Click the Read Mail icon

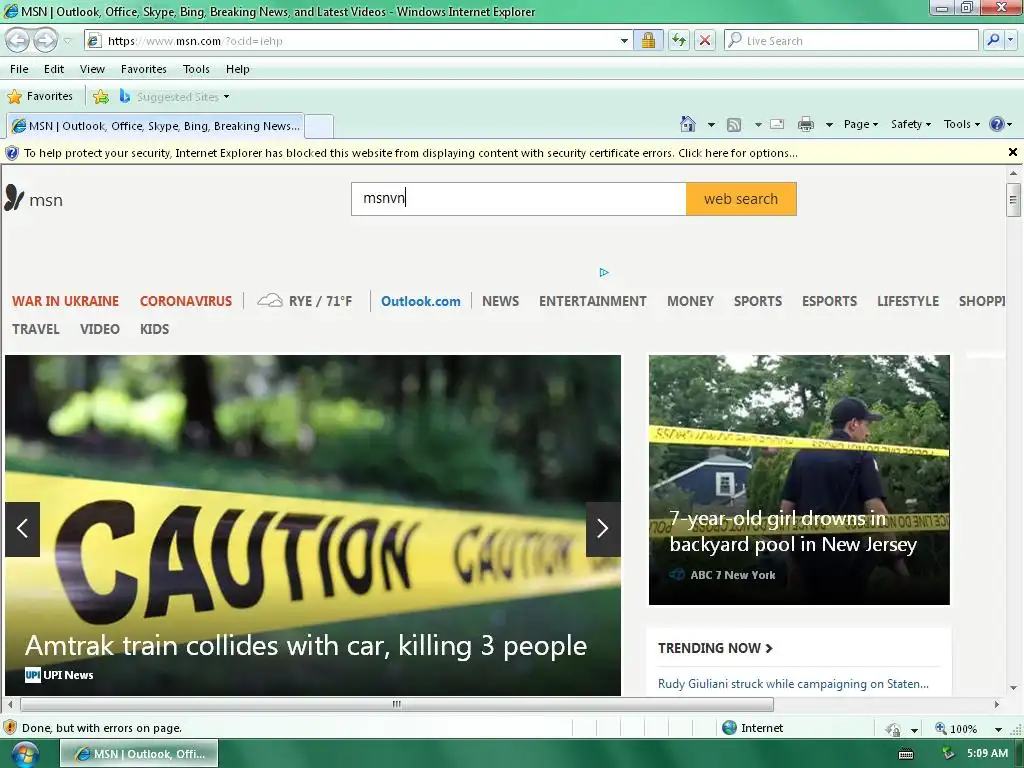(777, 124)
